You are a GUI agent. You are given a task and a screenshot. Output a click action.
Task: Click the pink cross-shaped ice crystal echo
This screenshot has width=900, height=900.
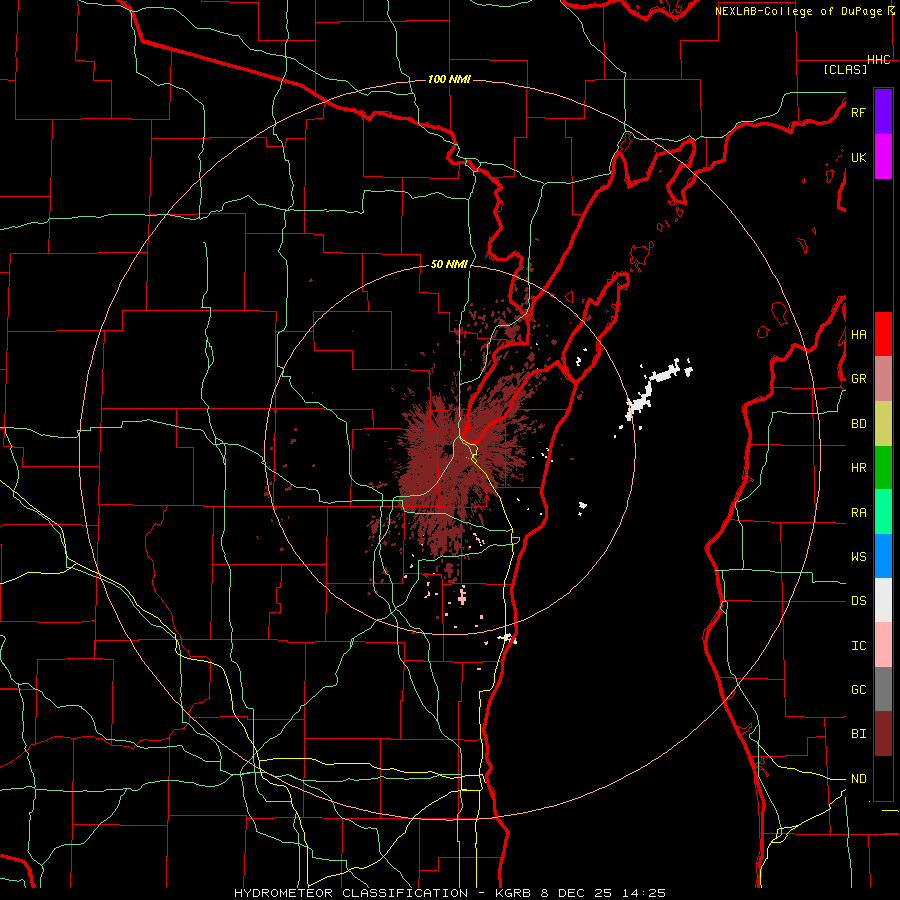pyautogui.click(x=462, y=597)
